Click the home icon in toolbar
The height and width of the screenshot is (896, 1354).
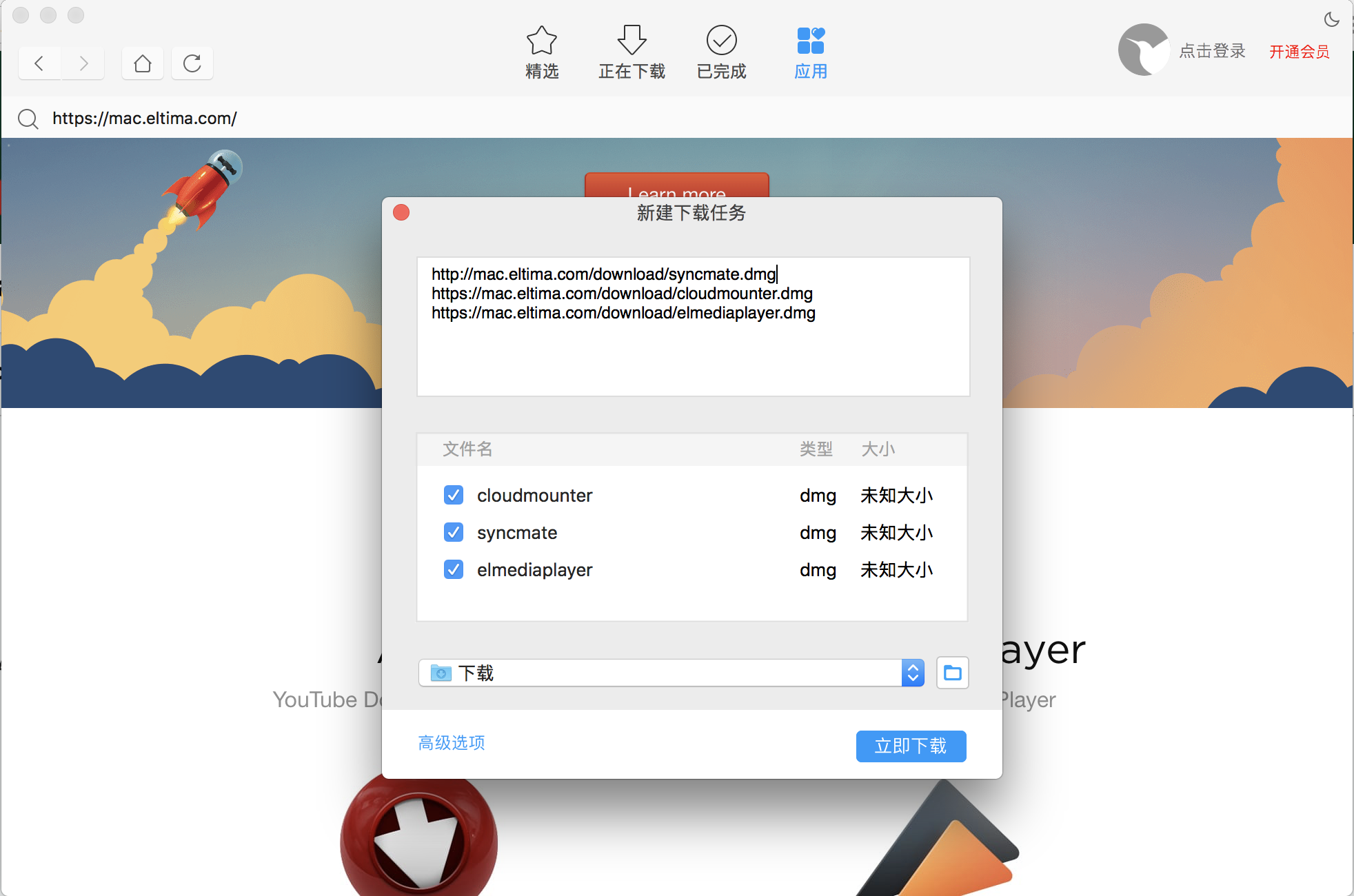pyautogui.click(x=142, y=63)
